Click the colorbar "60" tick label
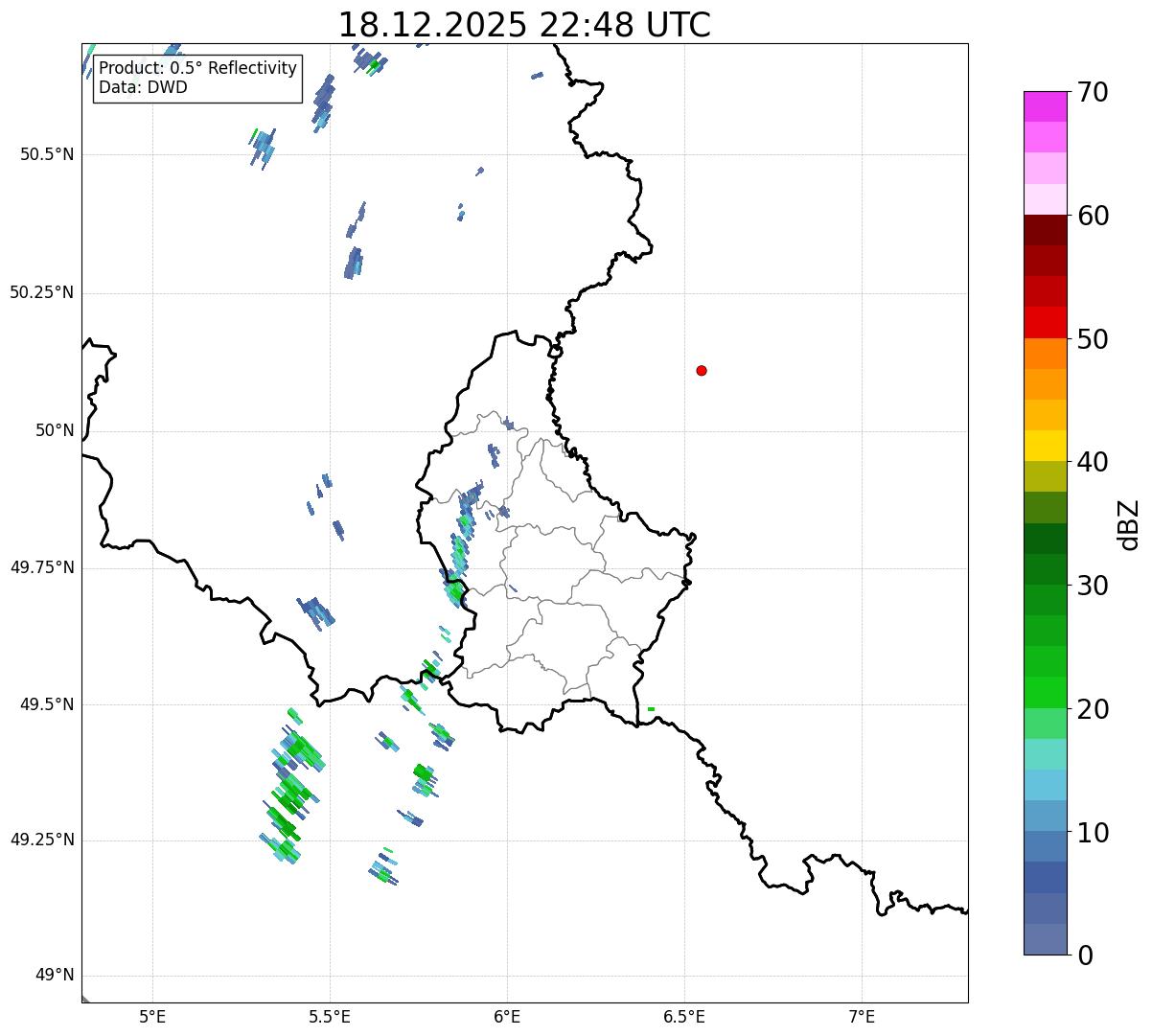Viewport: 1152px width, 1036px height. 1093,216
